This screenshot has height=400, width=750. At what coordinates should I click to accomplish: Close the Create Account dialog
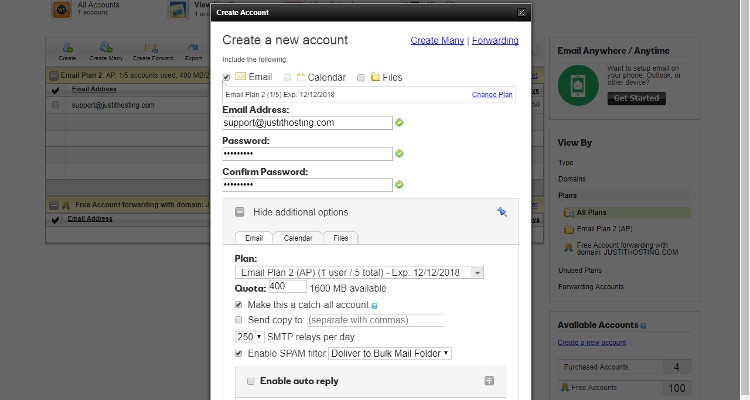pos(521,12)
